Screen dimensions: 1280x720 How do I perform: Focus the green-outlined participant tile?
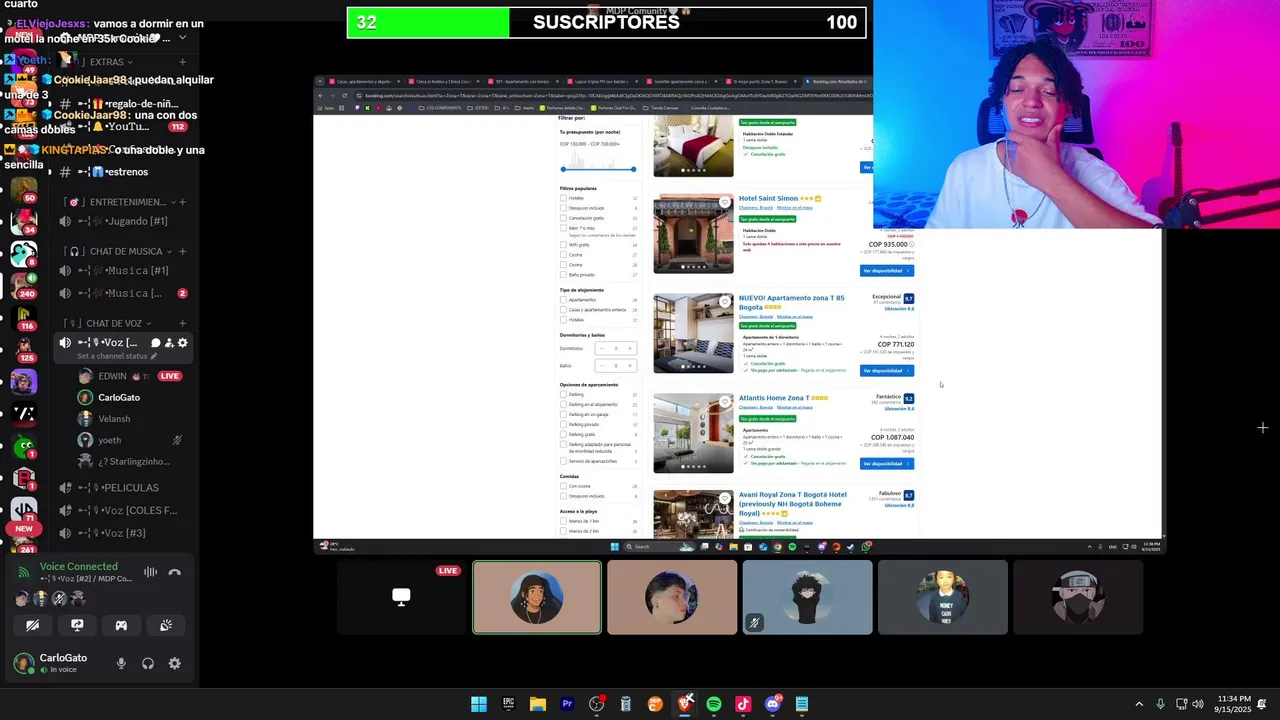537,597
